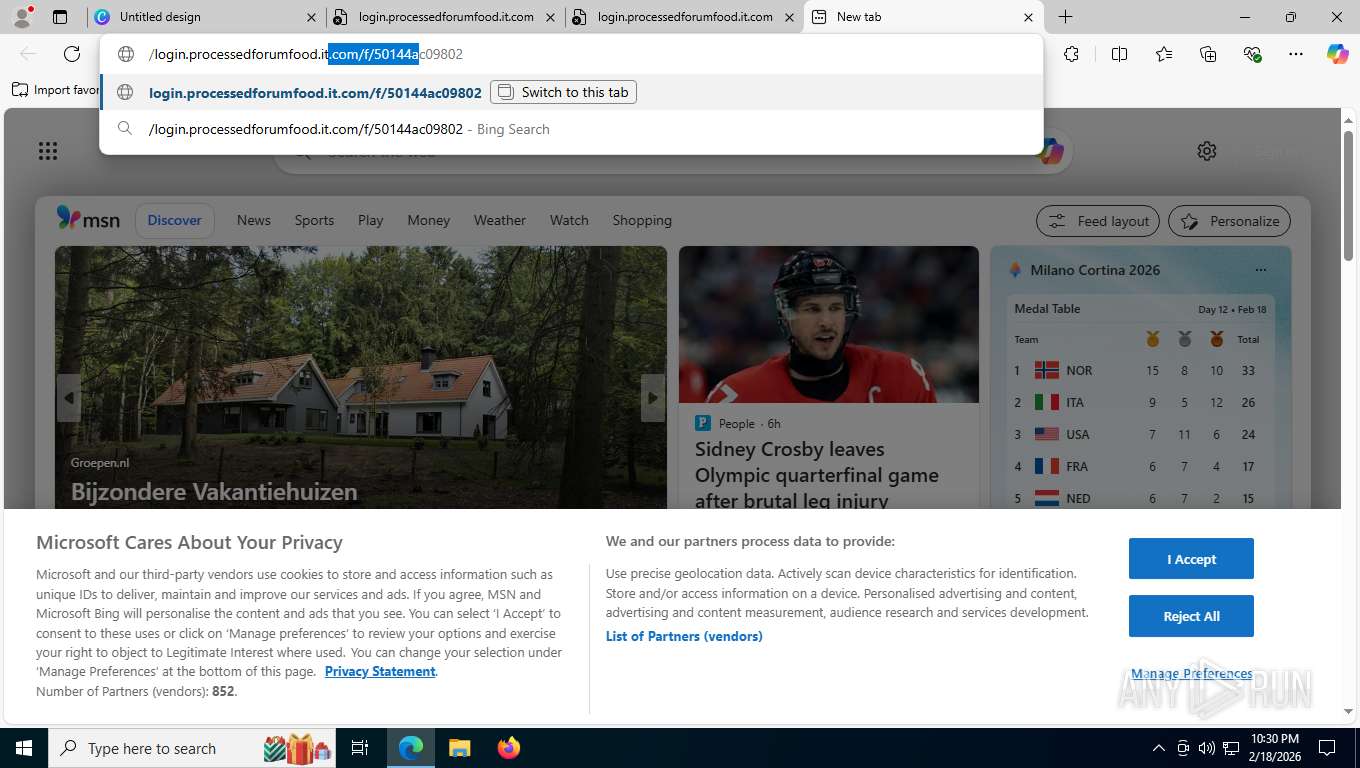Viewport: 1360px width, 768px height.
Task: Open a new browser tab with plus
Action: coord(1066,17)
